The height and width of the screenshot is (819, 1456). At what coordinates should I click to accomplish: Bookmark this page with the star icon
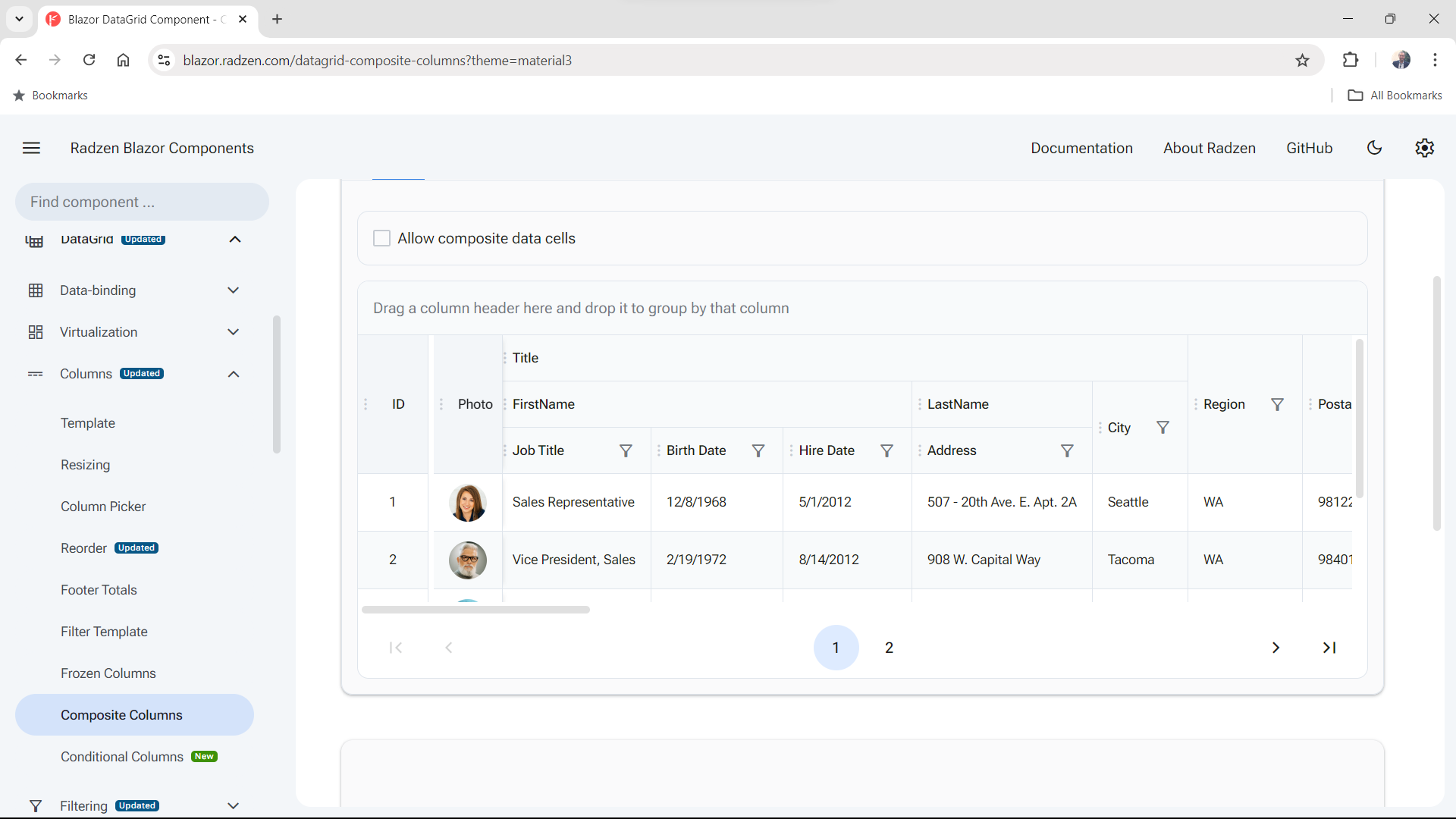click(x=1302, y=61)
